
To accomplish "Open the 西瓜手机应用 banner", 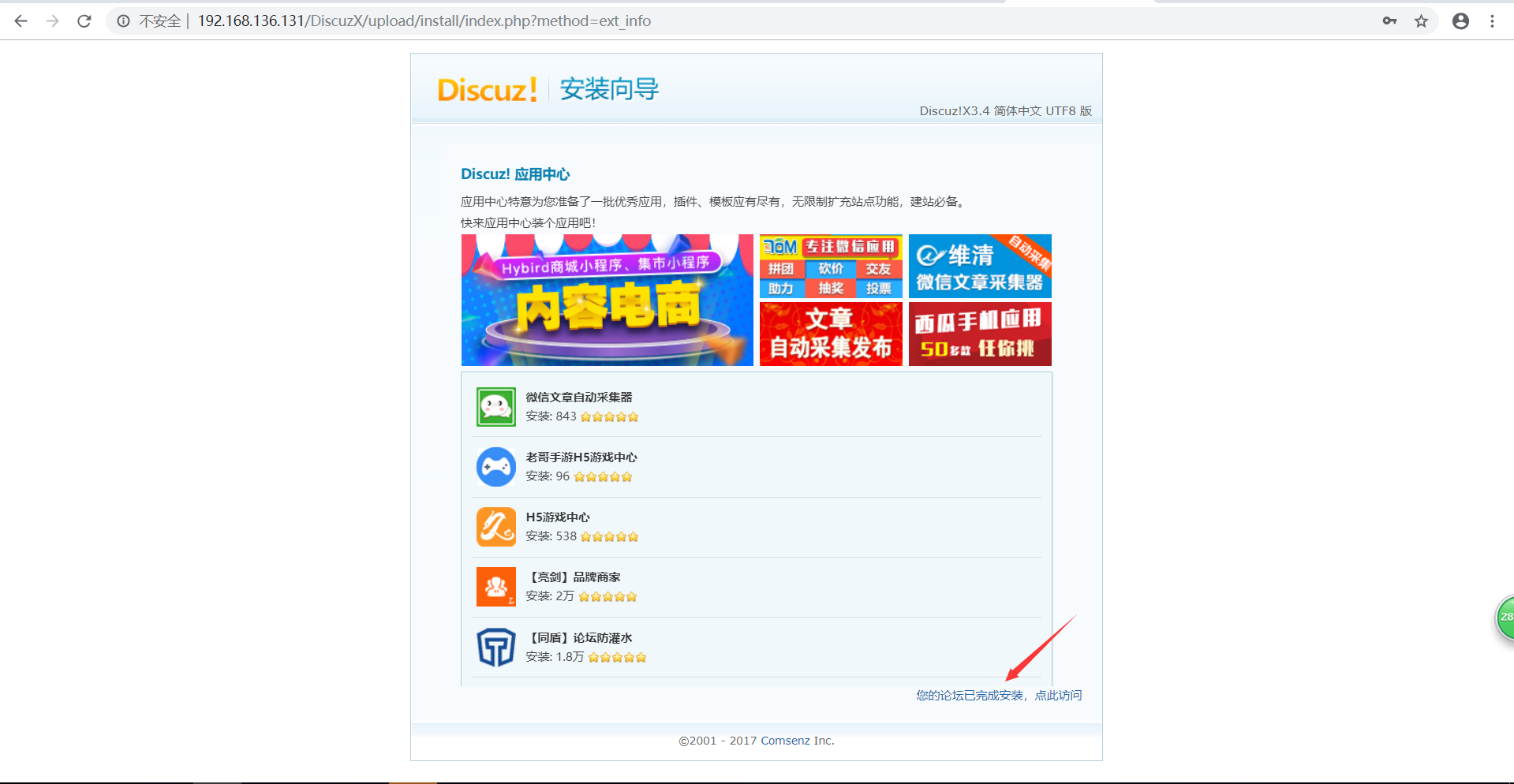I will 980,334.
